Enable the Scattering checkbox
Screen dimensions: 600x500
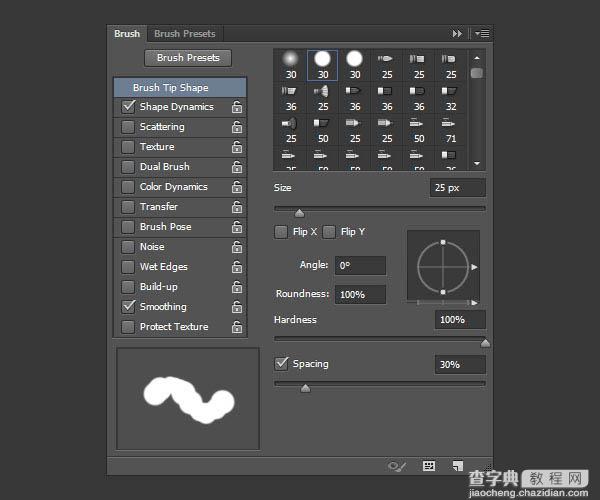[x=128, y=127]
